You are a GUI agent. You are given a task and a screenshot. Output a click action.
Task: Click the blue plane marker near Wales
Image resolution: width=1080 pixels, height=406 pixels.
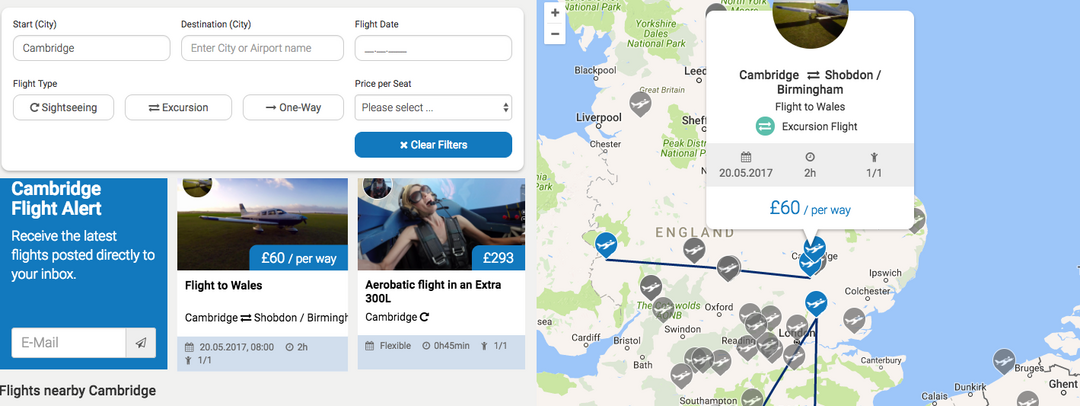coord(605,243)
